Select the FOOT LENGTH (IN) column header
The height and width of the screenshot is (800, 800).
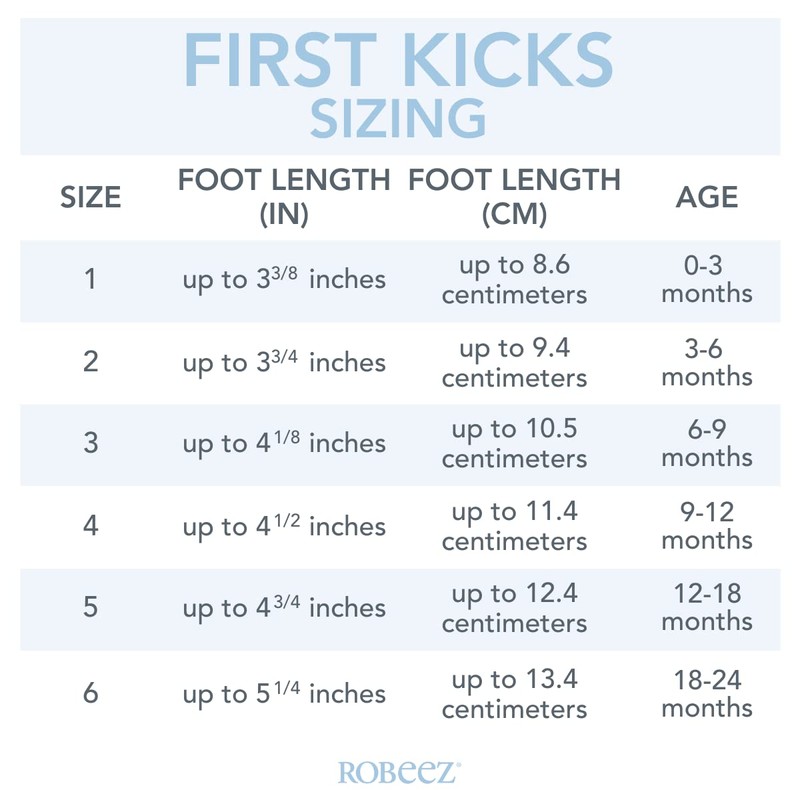click(x=284, y=197)
